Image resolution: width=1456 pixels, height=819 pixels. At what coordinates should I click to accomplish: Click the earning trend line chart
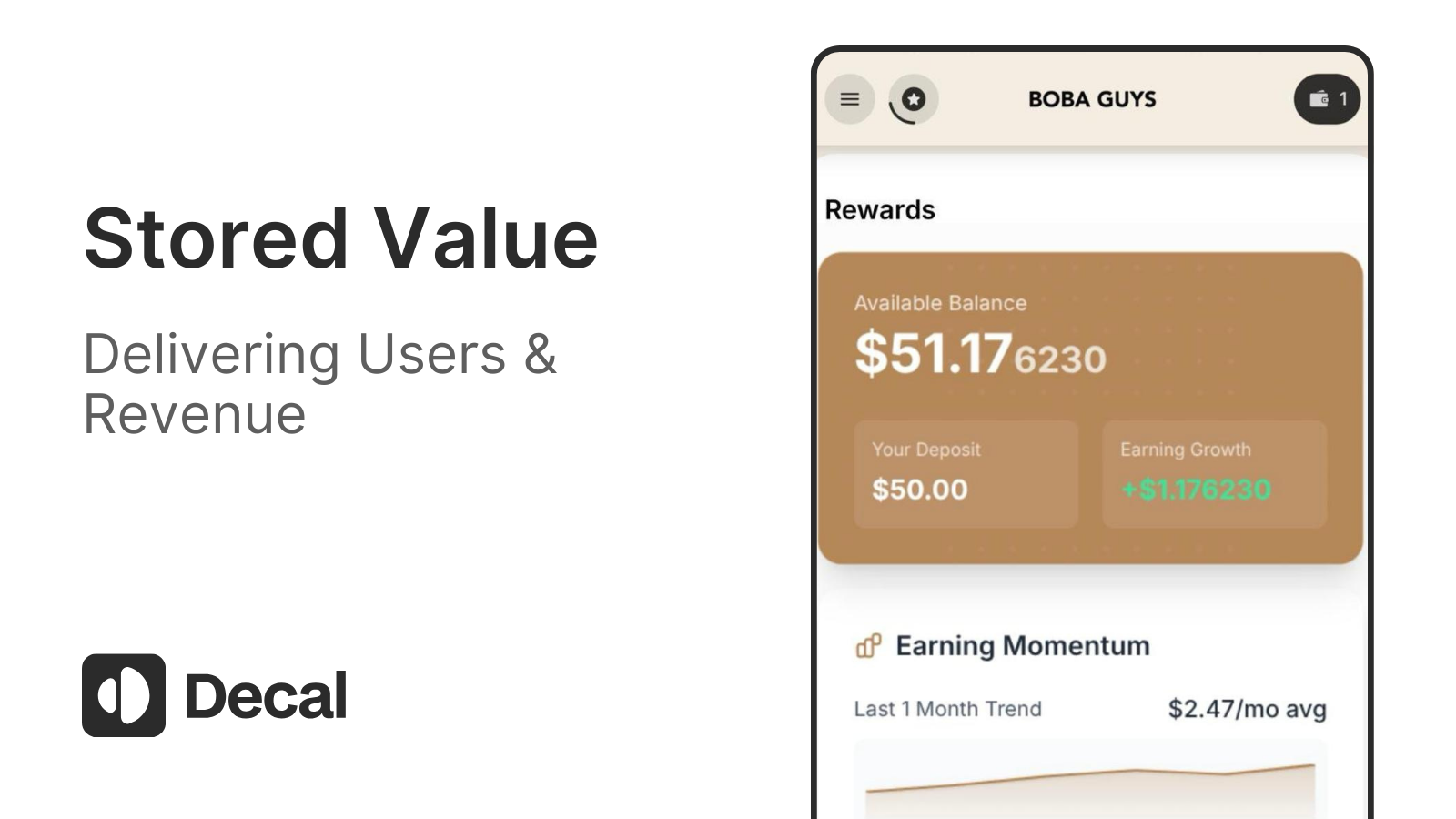[1090, 781]
